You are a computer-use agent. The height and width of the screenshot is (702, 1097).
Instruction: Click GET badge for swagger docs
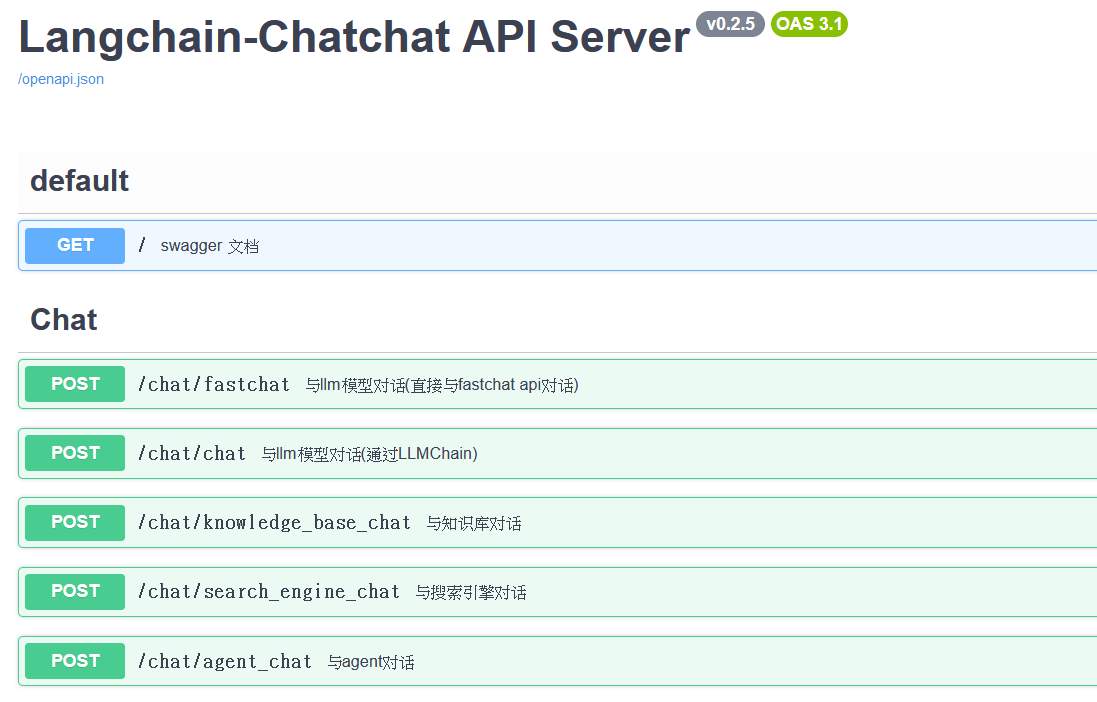pos(75,246)
